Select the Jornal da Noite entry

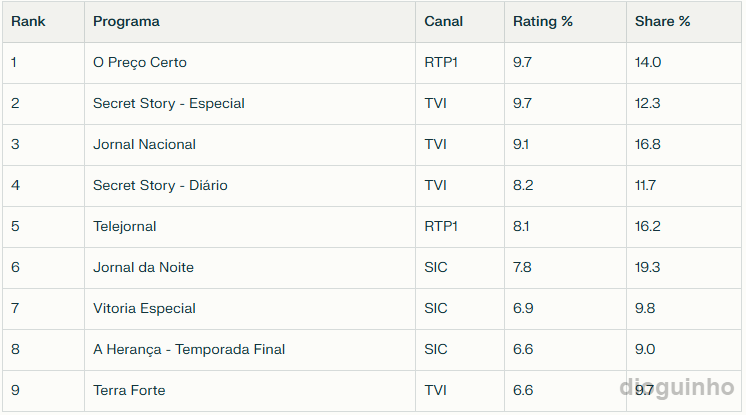143,268
